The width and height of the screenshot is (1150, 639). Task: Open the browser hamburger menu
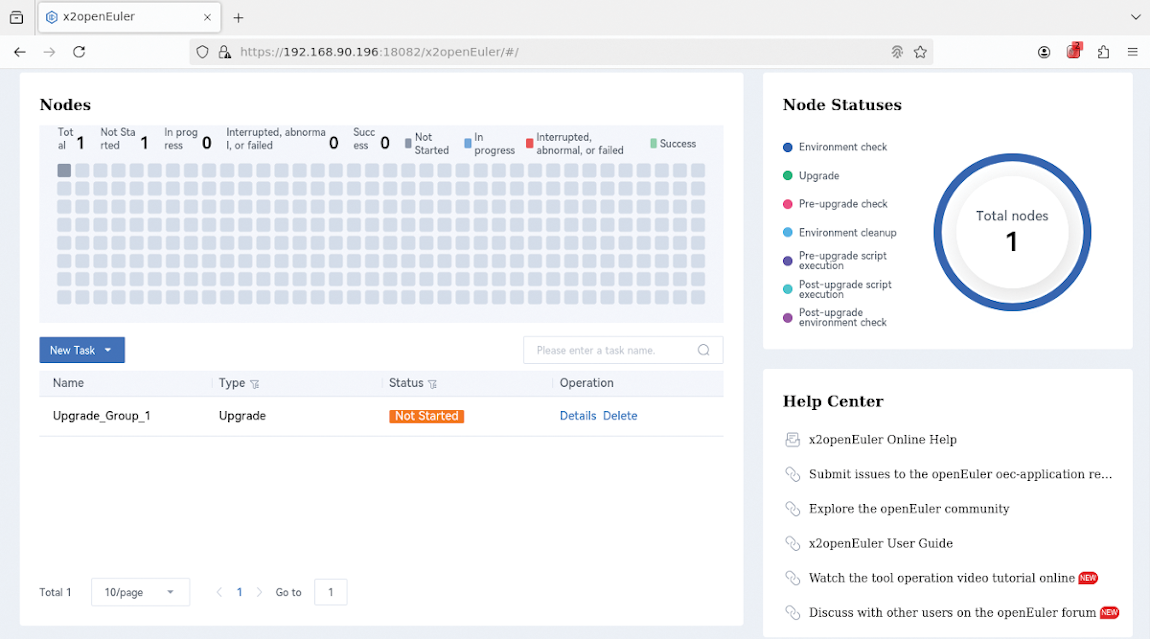(1132, 52)
